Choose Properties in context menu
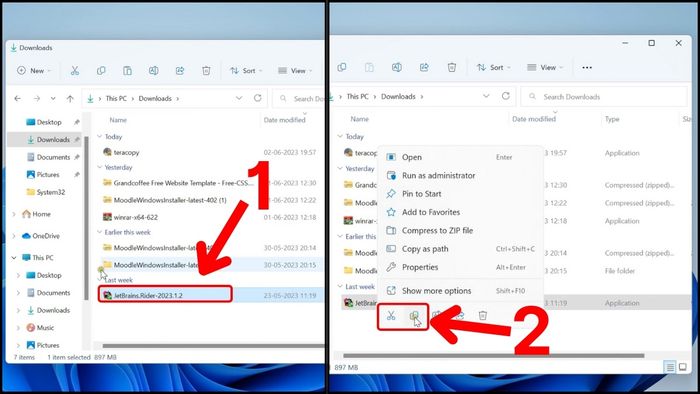This screenshot has height=394, width=700. (460, 267)
